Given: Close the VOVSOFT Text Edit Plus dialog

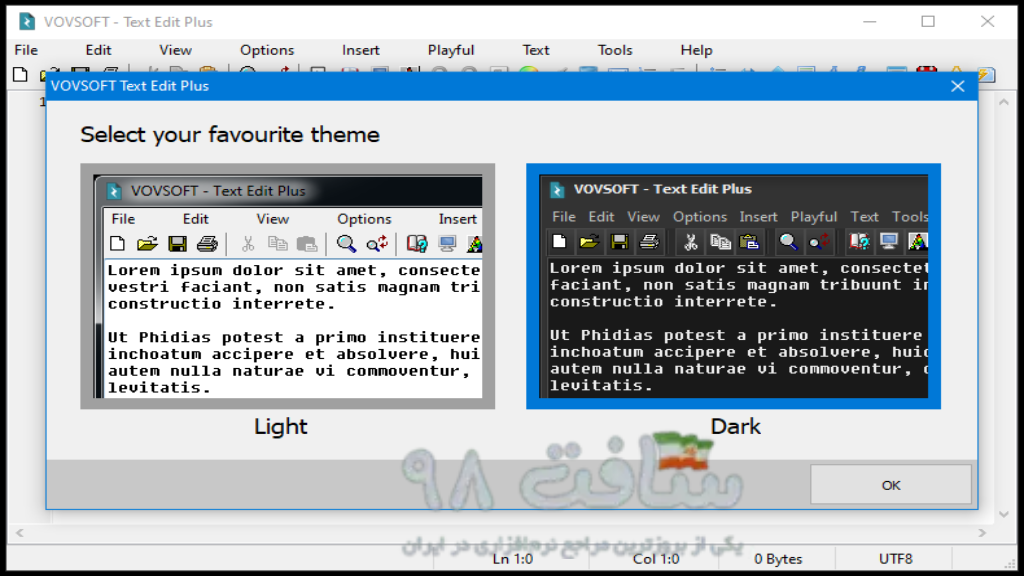Looking at the screenshot, I should [957, 86].
